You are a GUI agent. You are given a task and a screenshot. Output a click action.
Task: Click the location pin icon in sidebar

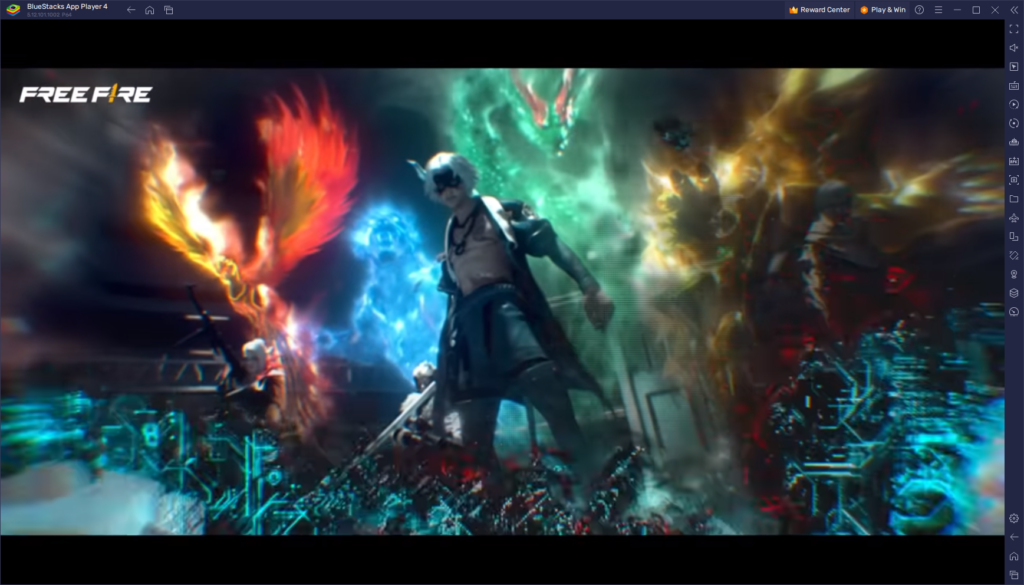click(1013, 274)
